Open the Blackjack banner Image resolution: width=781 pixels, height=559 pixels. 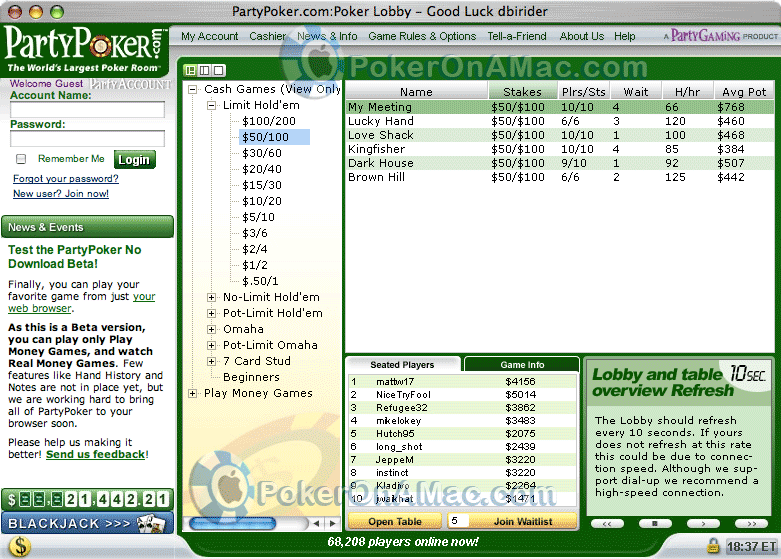coord(87,523)
